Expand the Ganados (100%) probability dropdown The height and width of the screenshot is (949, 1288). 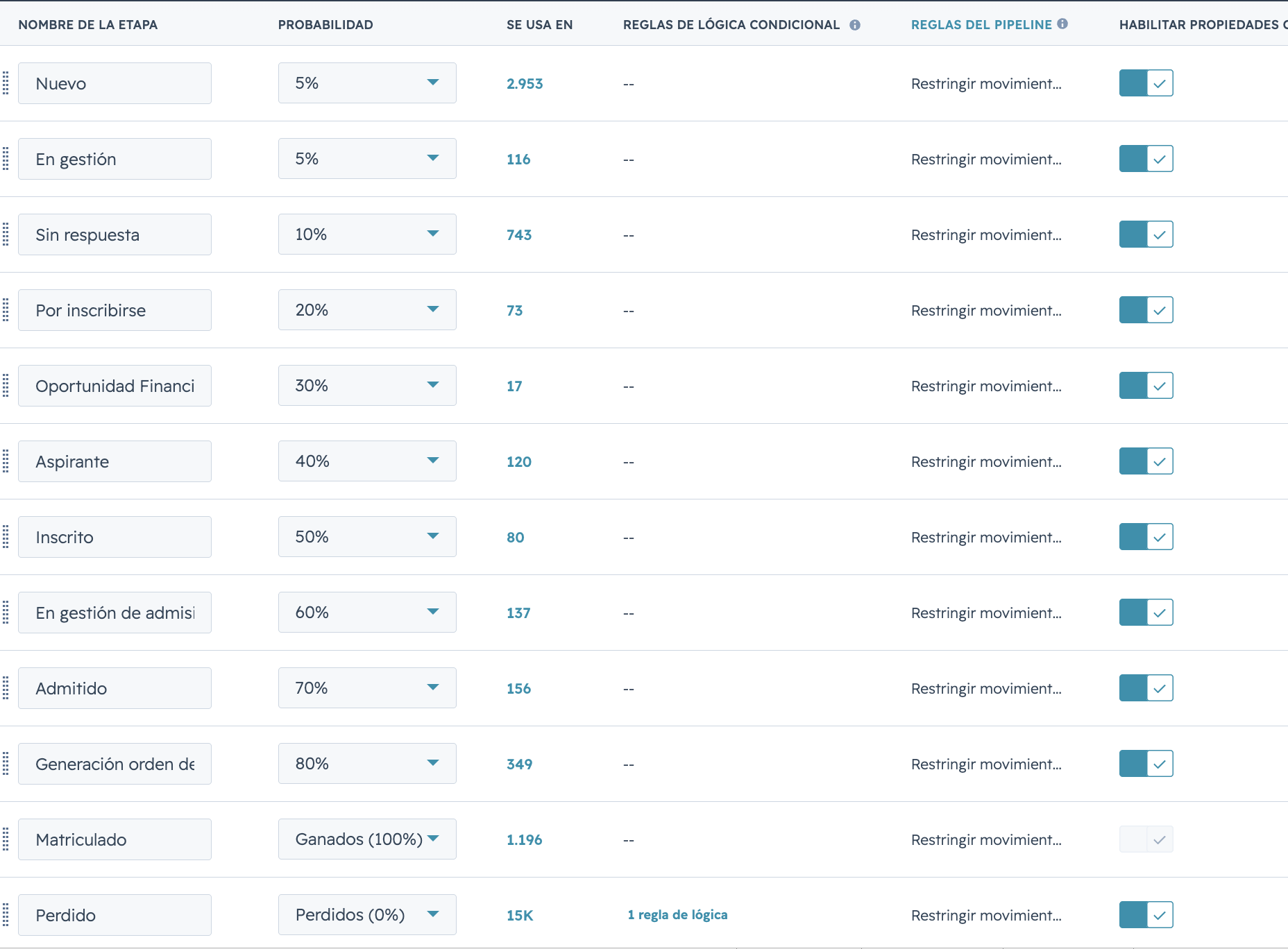[x=367, y=839]
